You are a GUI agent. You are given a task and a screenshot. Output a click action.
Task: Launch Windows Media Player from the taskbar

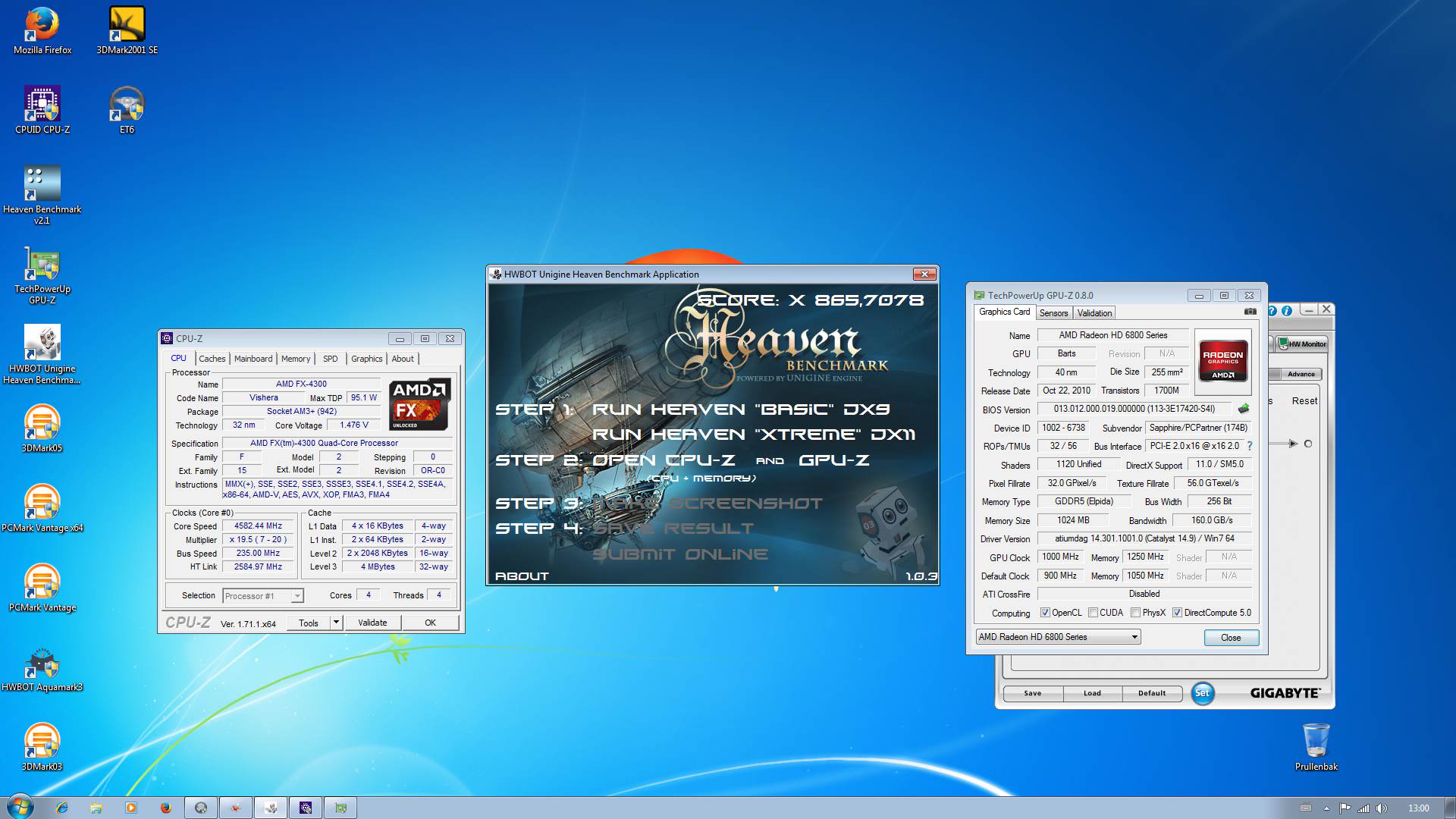pos(131,808)
